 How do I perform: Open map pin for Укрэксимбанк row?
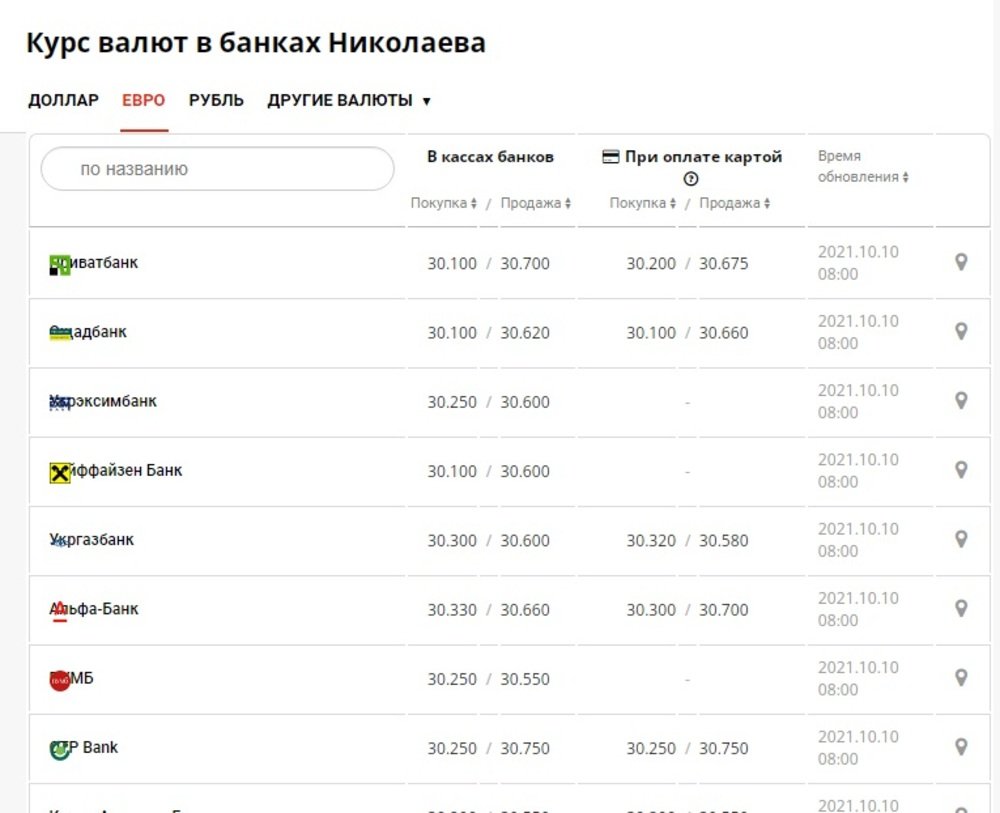tap(961, 401)
